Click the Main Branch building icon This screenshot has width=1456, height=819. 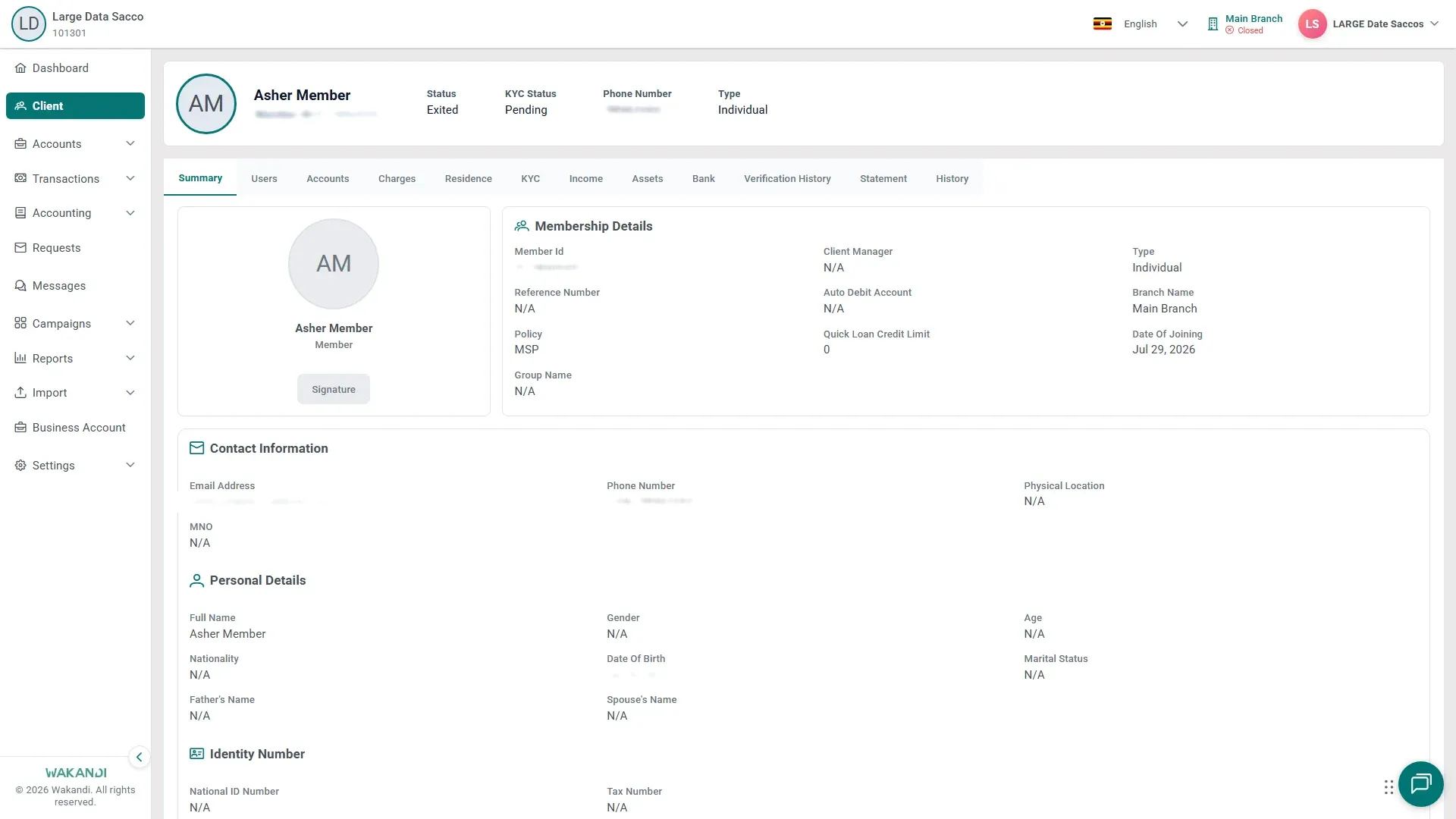coord(1213,24)
